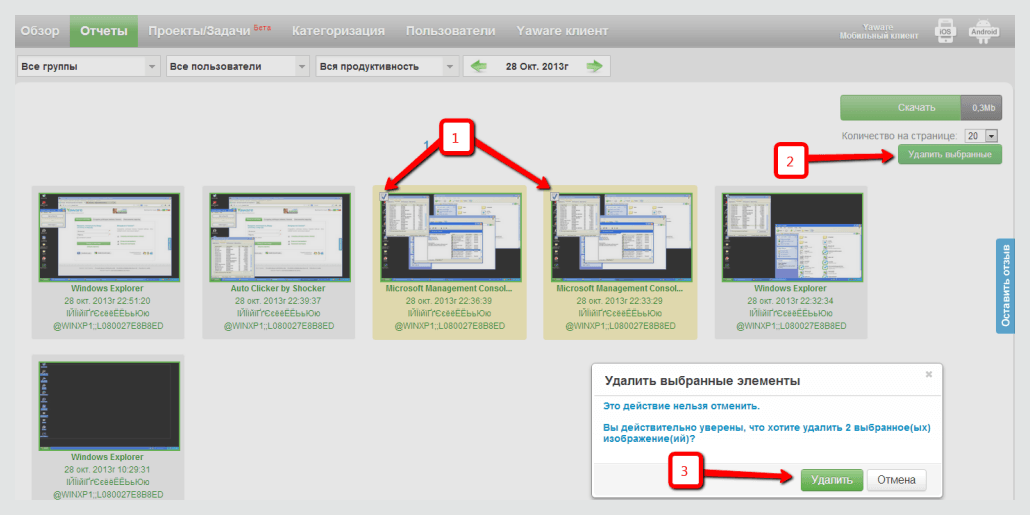The image size is (1030, 515).
Task: Uncheck the 22:36:39 Microsoft Management Console screenshot
Action: coord(384,196)
